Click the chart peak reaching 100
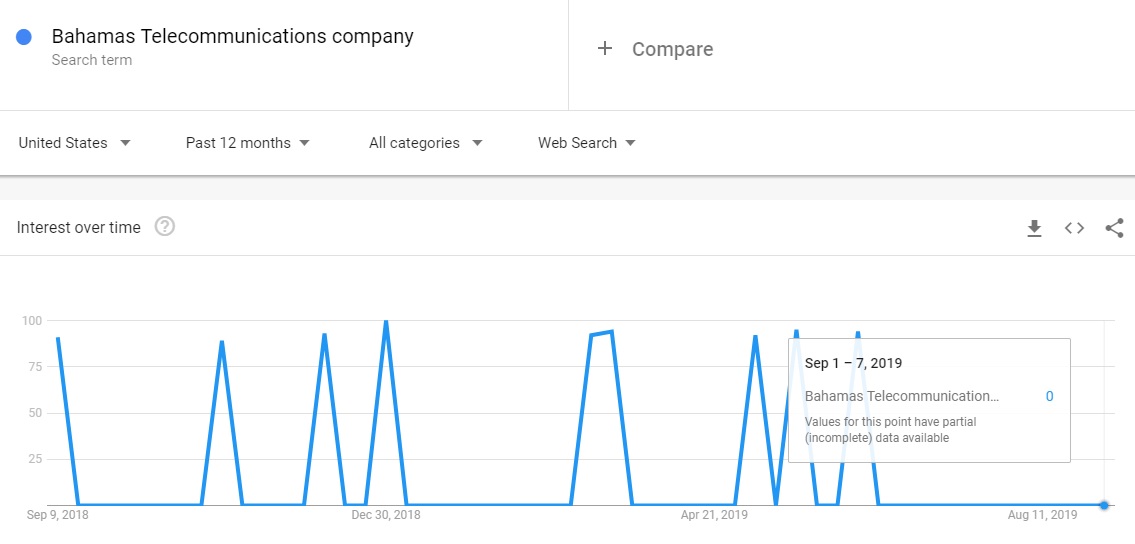The image size is (1135, 544). 386,322
